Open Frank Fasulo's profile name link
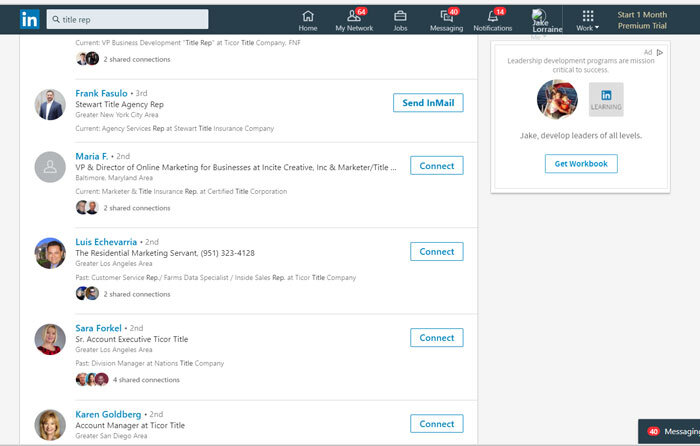700x446 pixels. pos(101,93)
